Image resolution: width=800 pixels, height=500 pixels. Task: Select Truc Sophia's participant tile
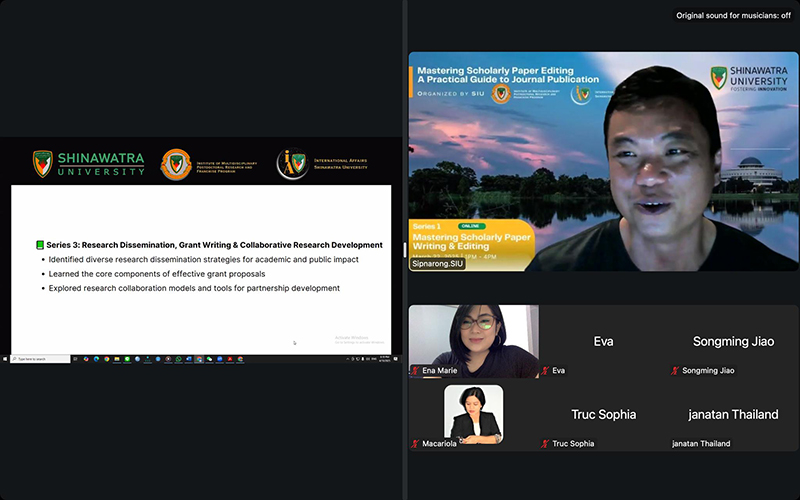pos(604,414)
